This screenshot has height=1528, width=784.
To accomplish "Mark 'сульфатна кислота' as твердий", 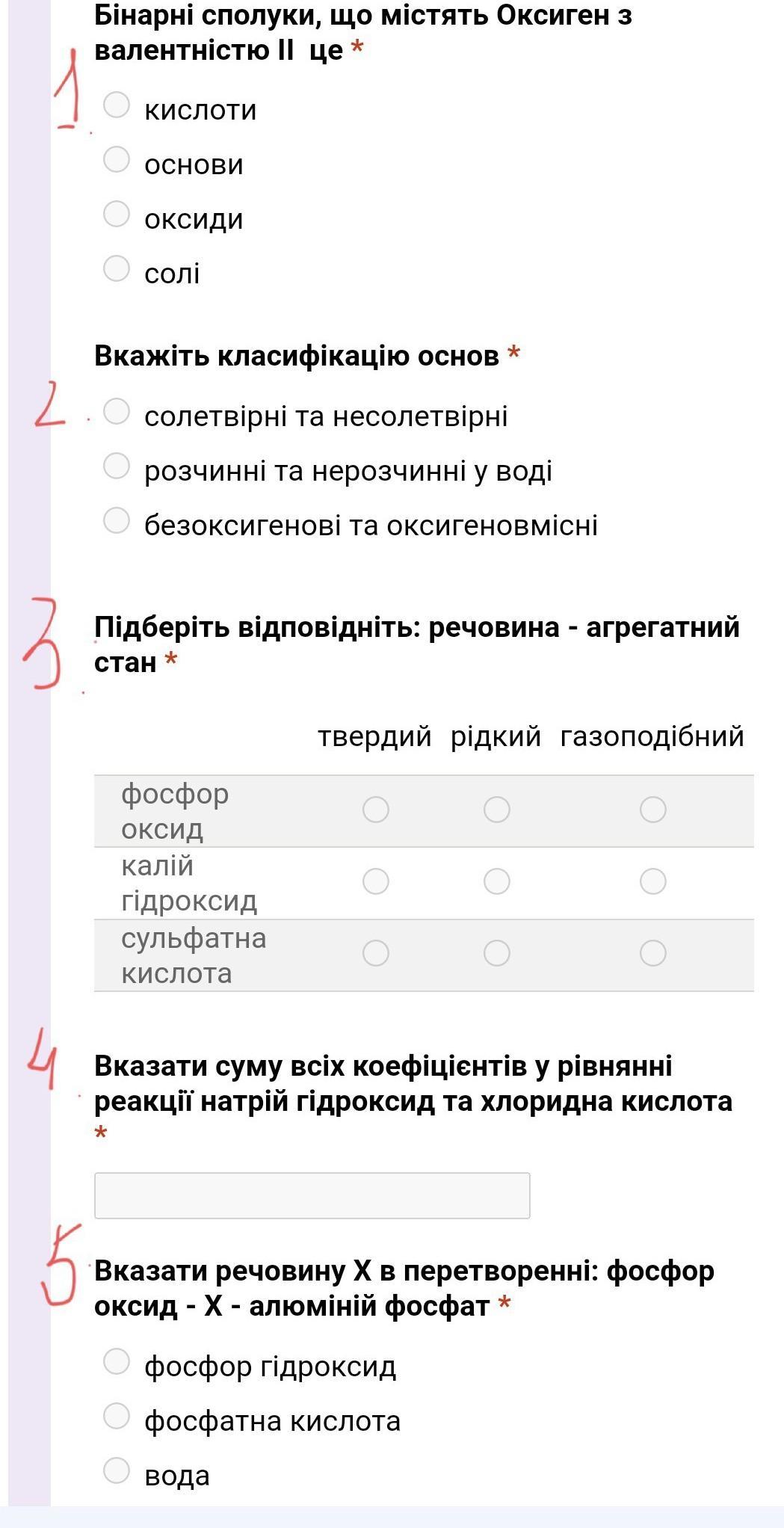I will coord(376,953).
